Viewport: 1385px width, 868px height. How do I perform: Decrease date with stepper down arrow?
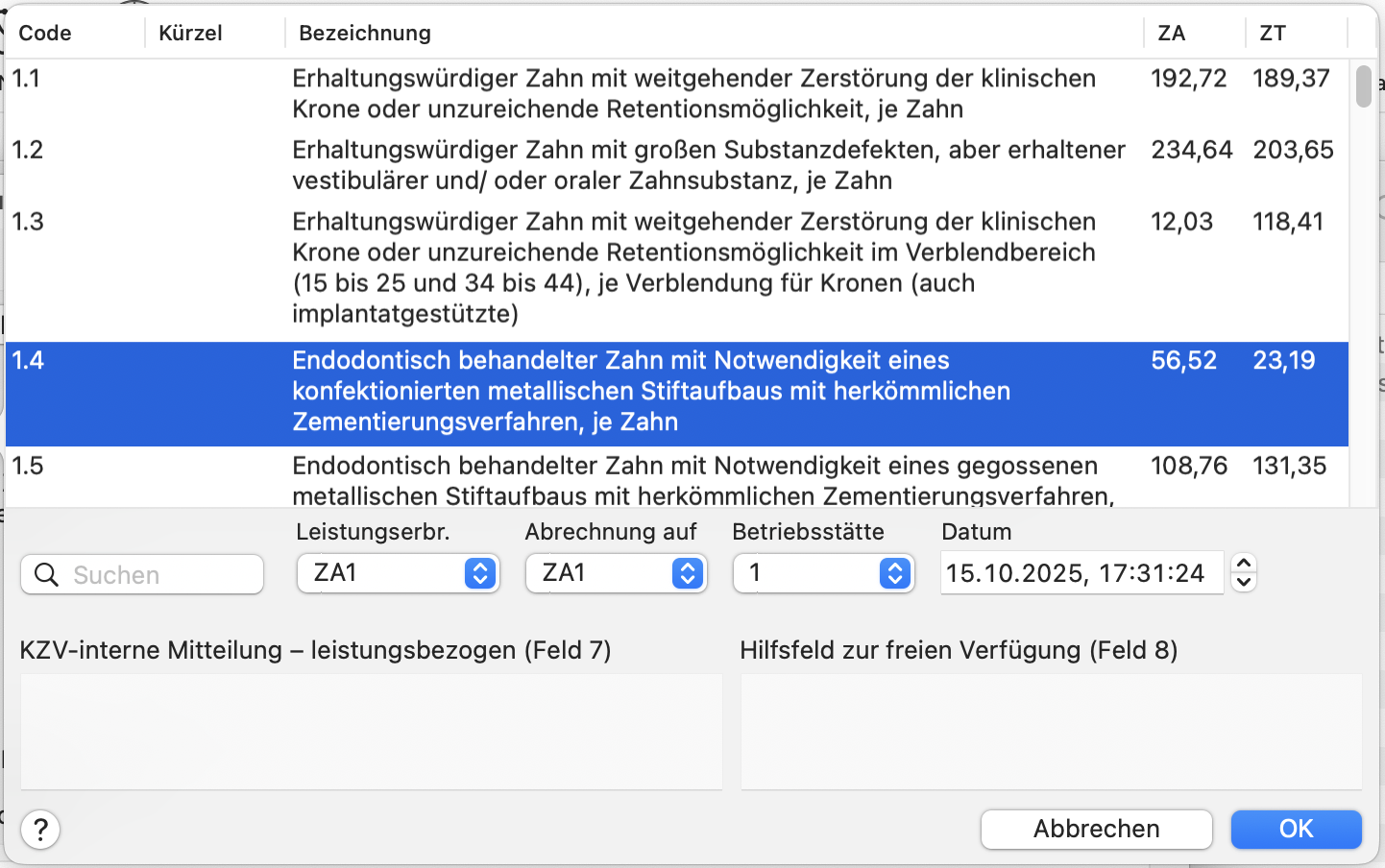(1243, 582)
